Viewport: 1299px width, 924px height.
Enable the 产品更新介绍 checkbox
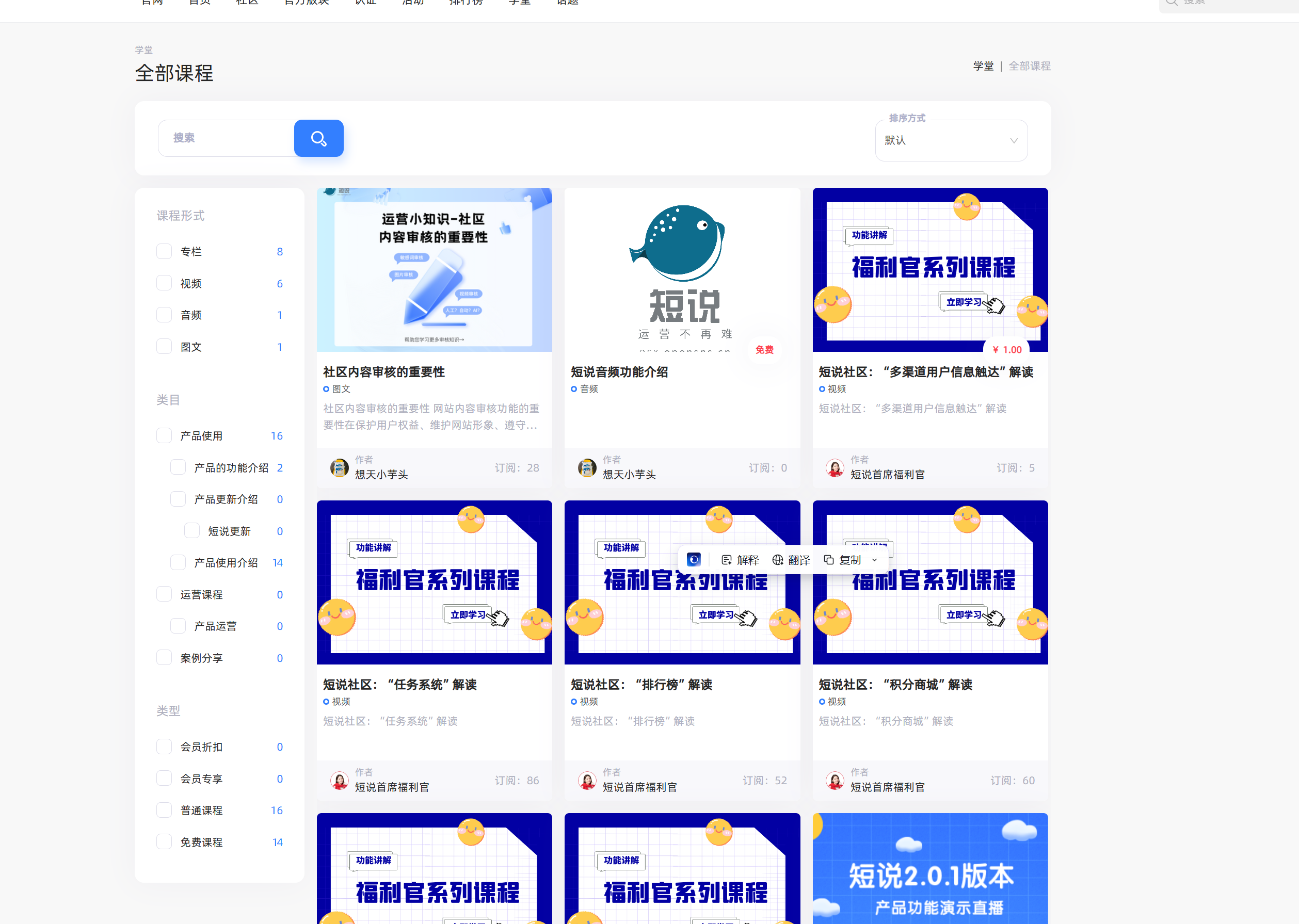click(178, 499)
